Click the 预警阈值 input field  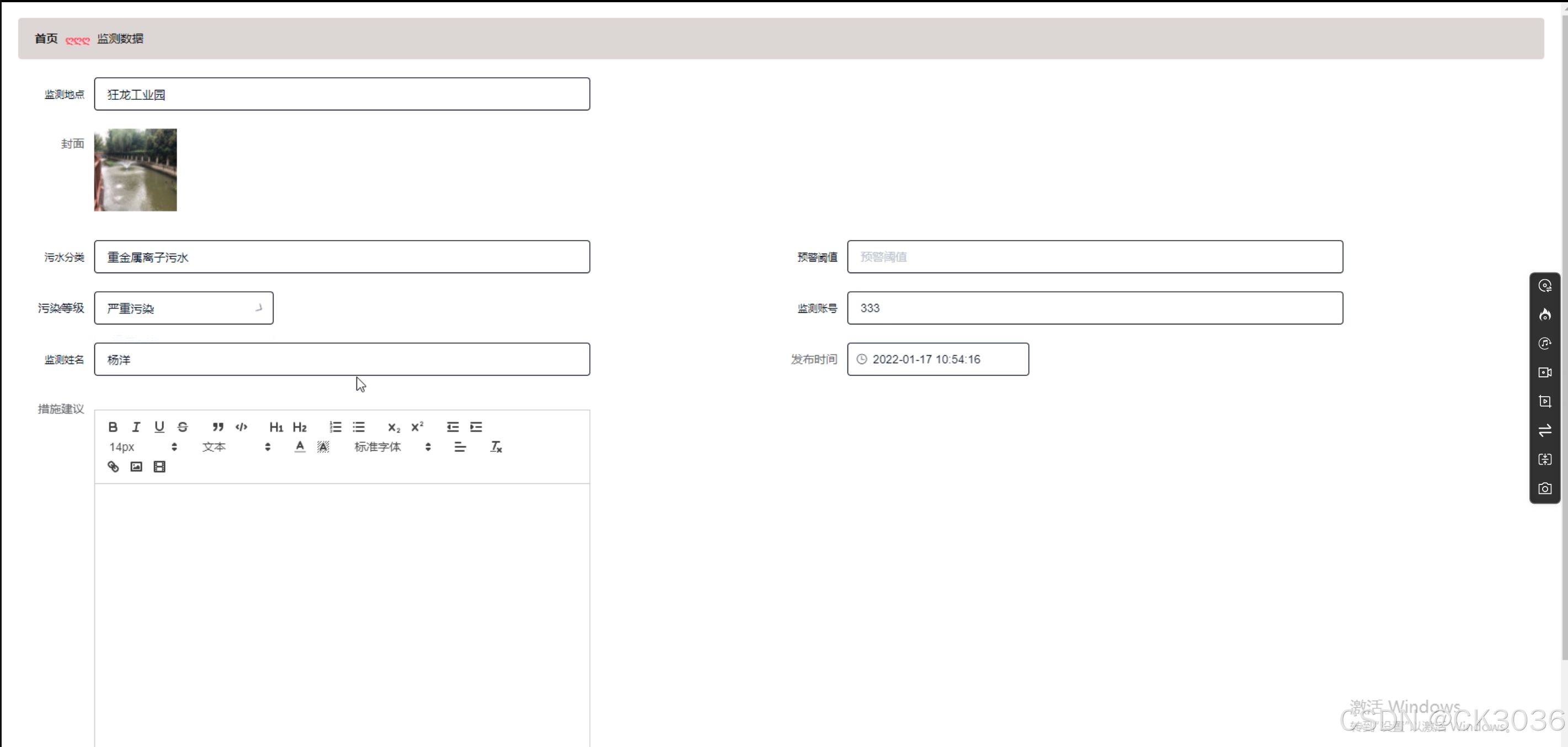coord(1095,257)
